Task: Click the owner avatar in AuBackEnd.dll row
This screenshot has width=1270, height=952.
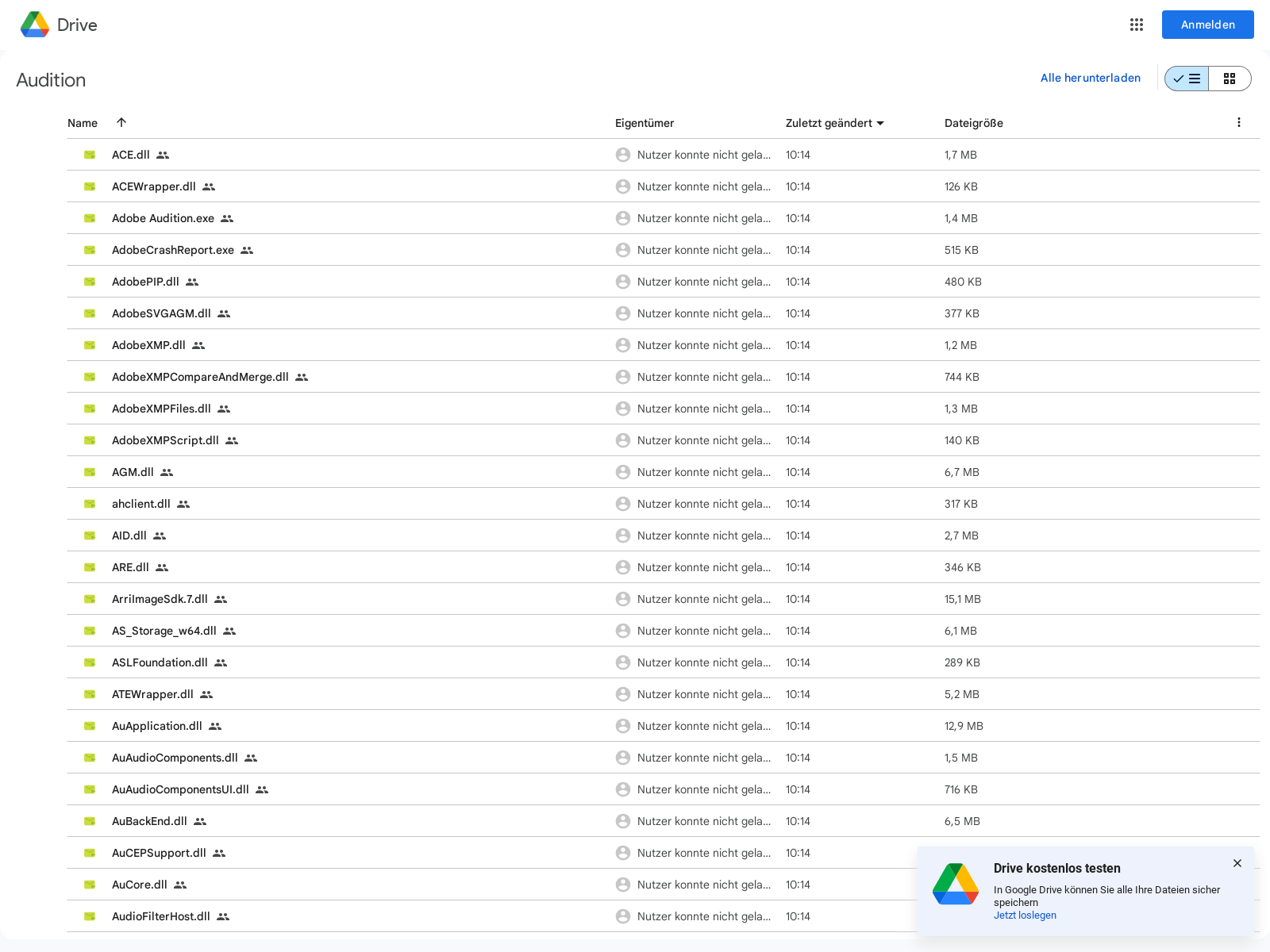Action: click(623, 821)
